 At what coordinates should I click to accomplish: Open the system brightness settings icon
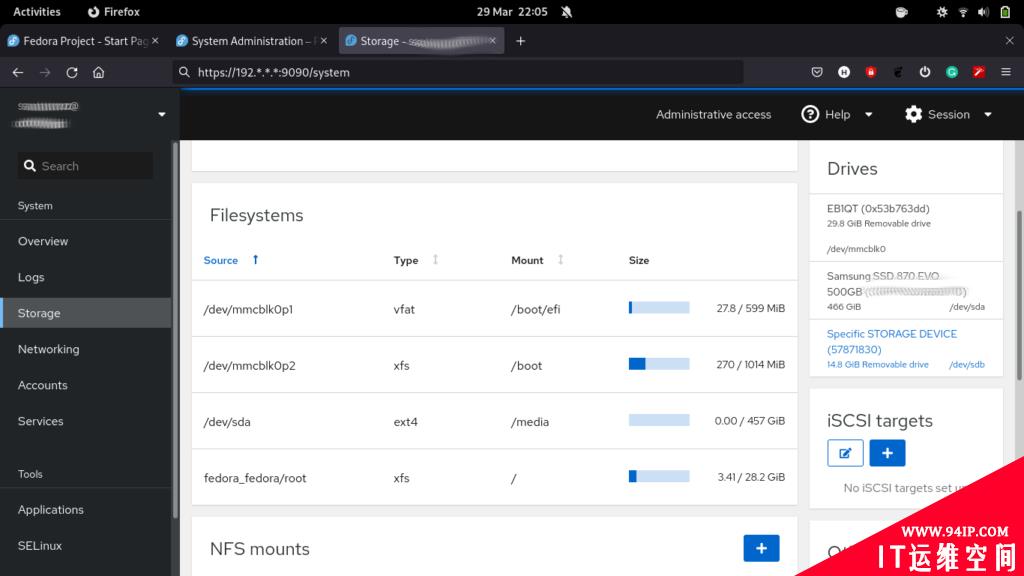[x=942, y=12]
